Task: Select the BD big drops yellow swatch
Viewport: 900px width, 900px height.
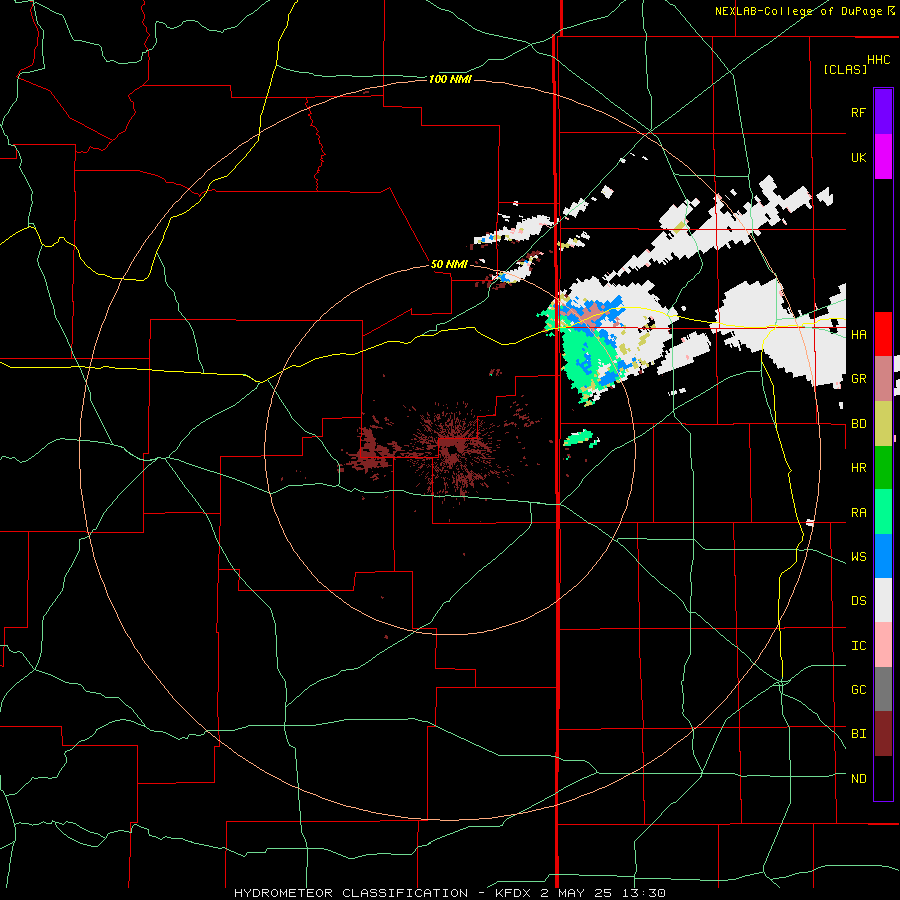Action: (883, 423)
